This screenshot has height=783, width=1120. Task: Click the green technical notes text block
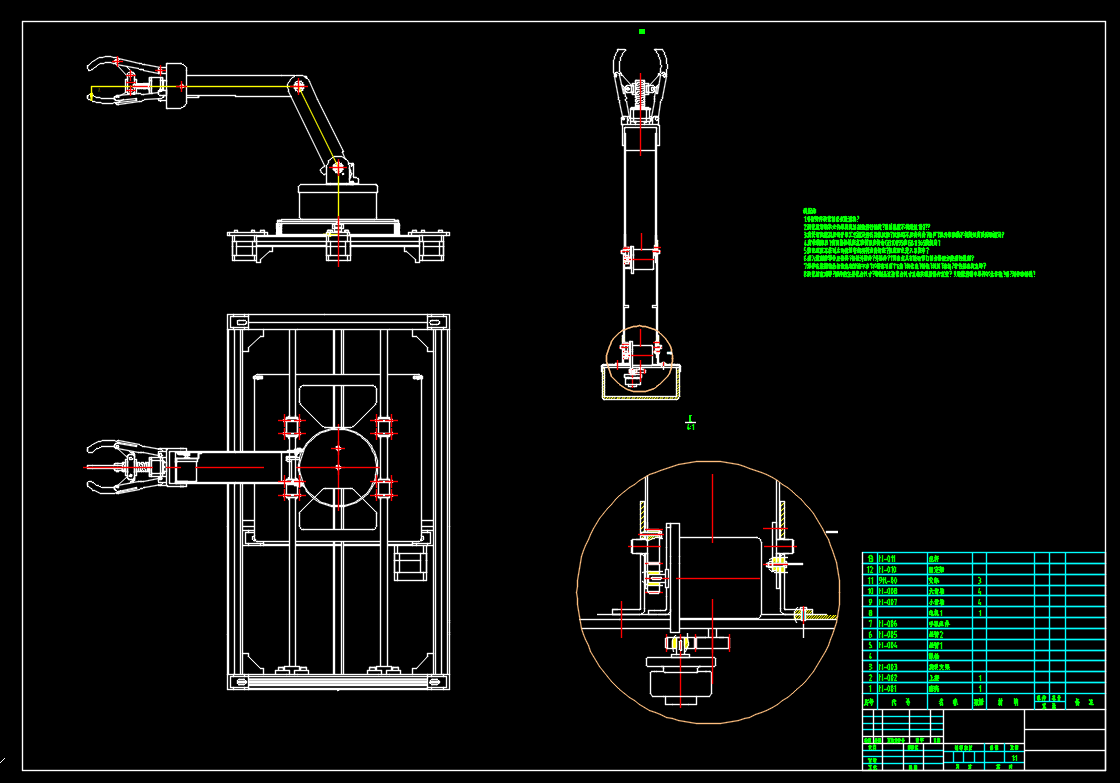[919, 243]
